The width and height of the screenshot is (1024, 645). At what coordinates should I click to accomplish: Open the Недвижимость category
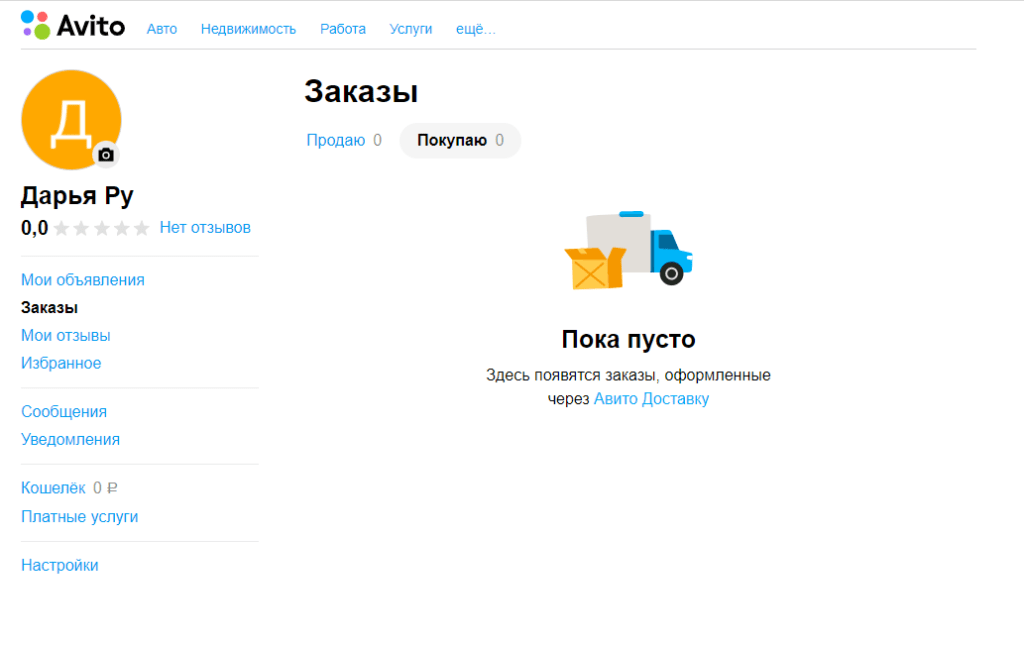[x=248, y=29]
